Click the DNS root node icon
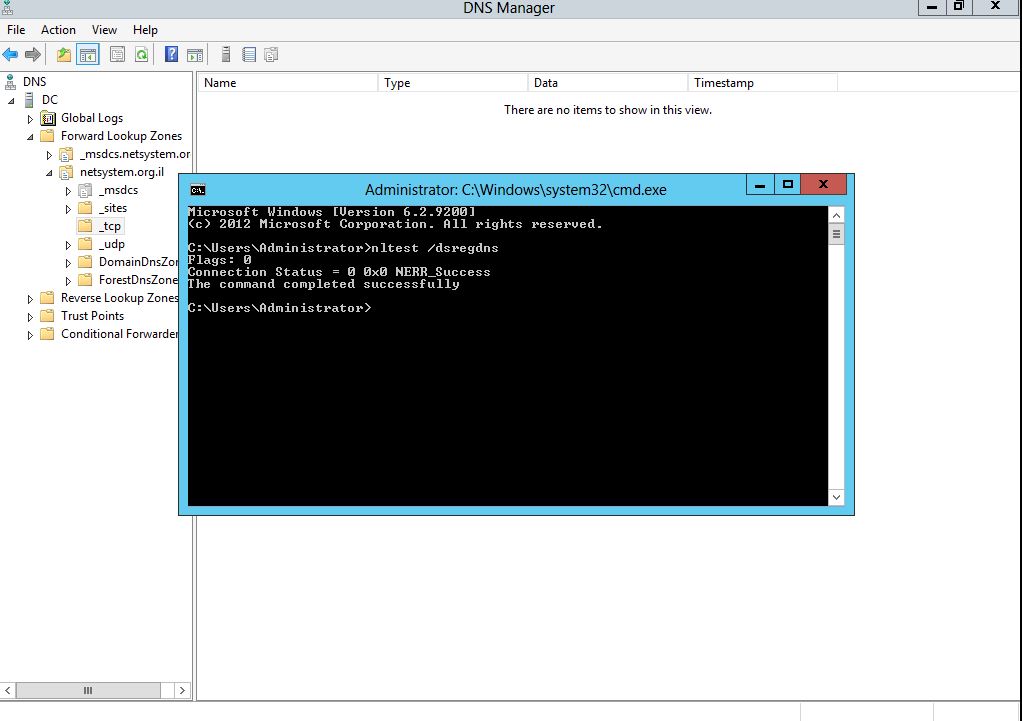 pyautogui.click(x=10, y=82)
